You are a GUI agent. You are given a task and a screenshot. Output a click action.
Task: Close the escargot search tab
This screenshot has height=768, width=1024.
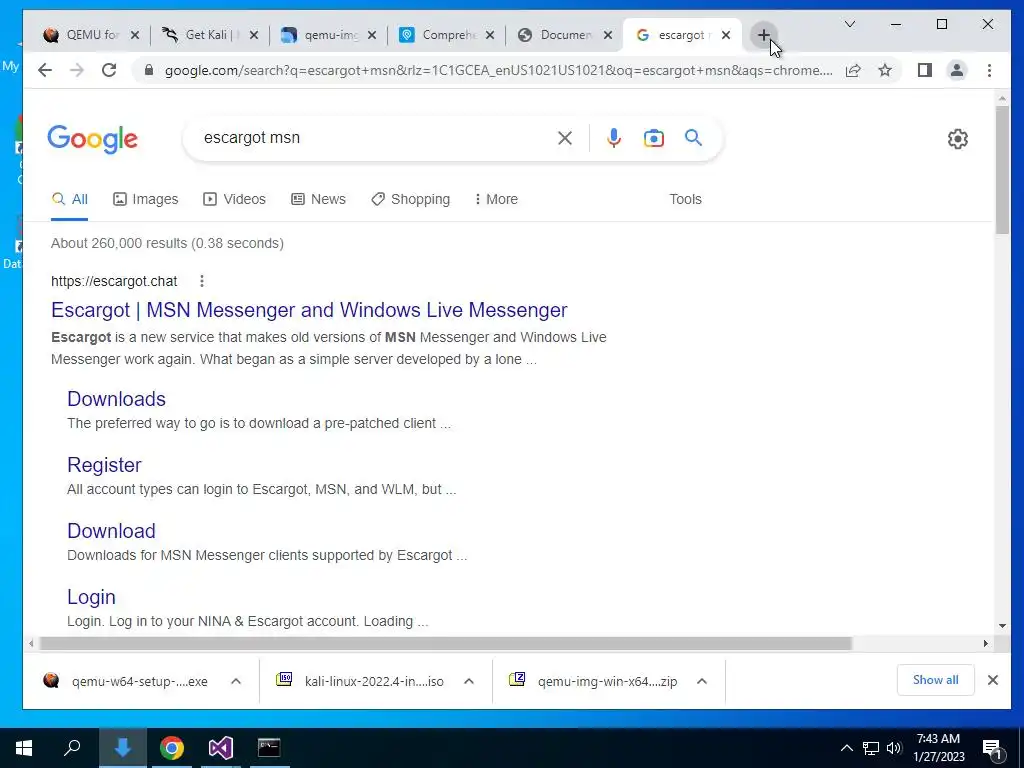[x=726, y=35]
